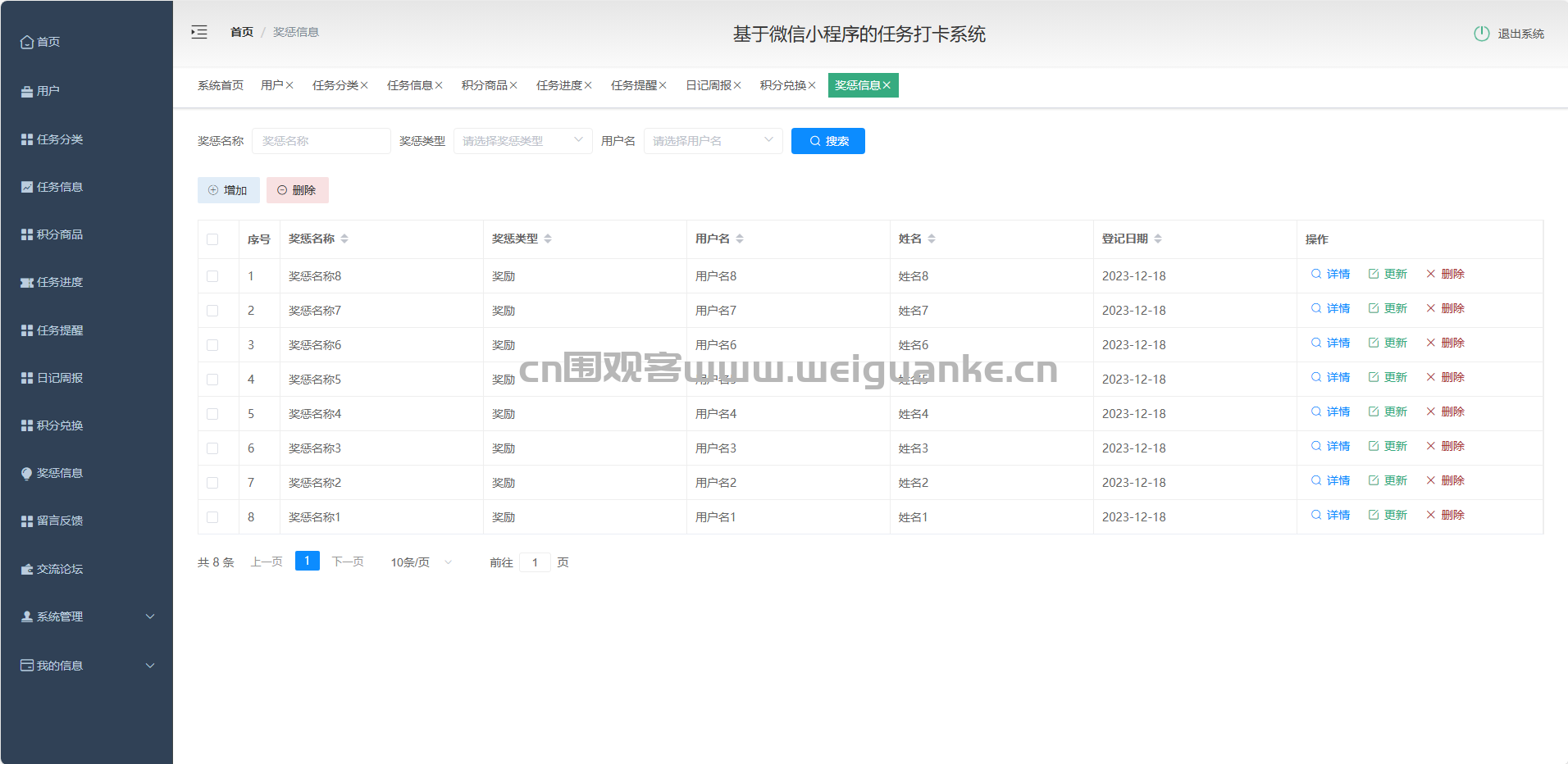Viewport: 1568px width, 764px height.
Task: Expand the 系统管理 sidebar submenu
Action: coord(86,616)
